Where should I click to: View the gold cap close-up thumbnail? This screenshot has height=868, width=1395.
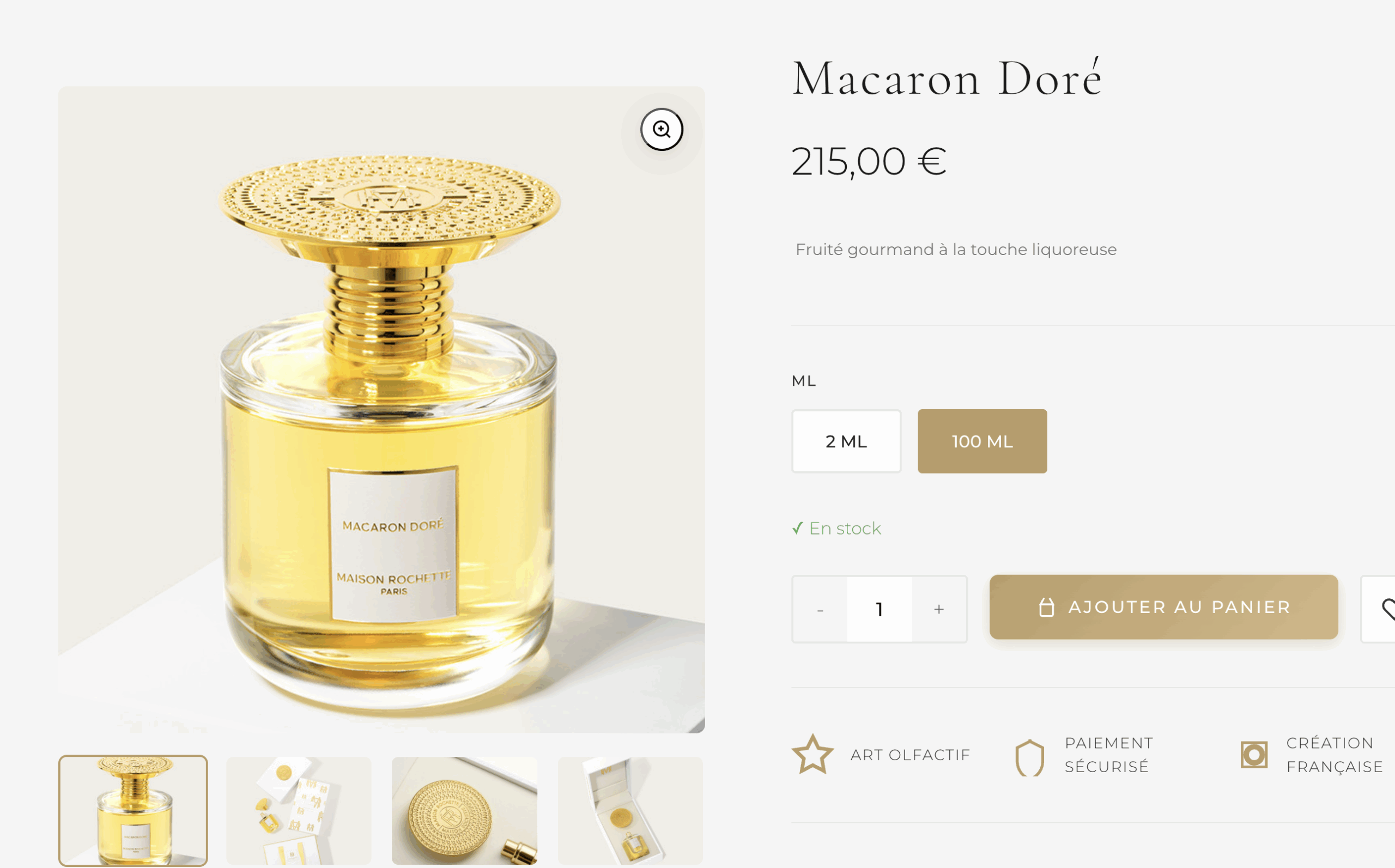[464, 810]
